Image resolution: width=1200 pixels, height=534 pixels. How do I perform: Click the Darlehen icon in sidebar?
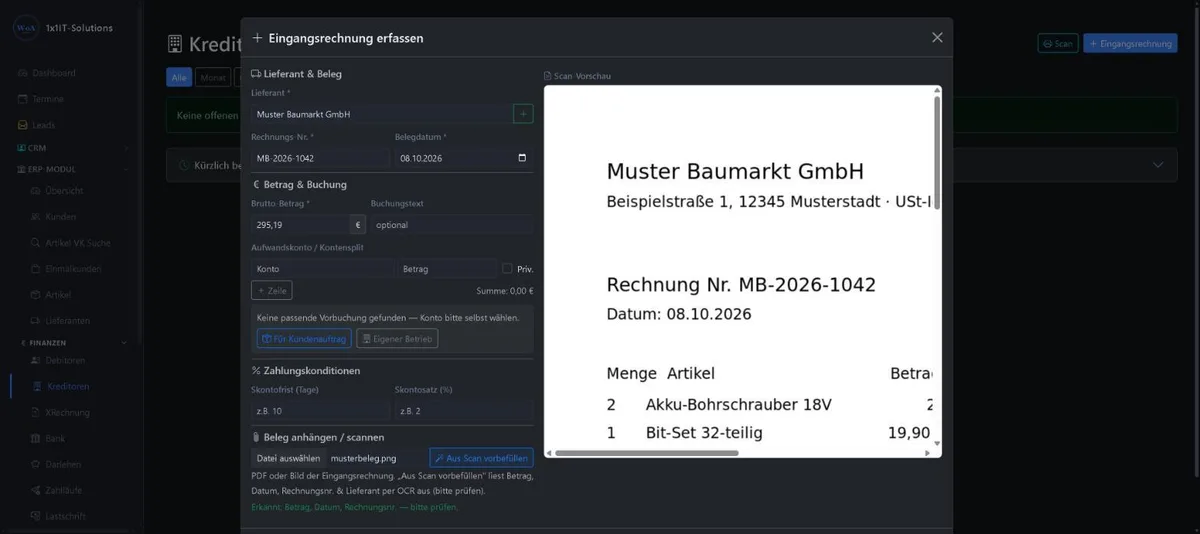[35, 464]
